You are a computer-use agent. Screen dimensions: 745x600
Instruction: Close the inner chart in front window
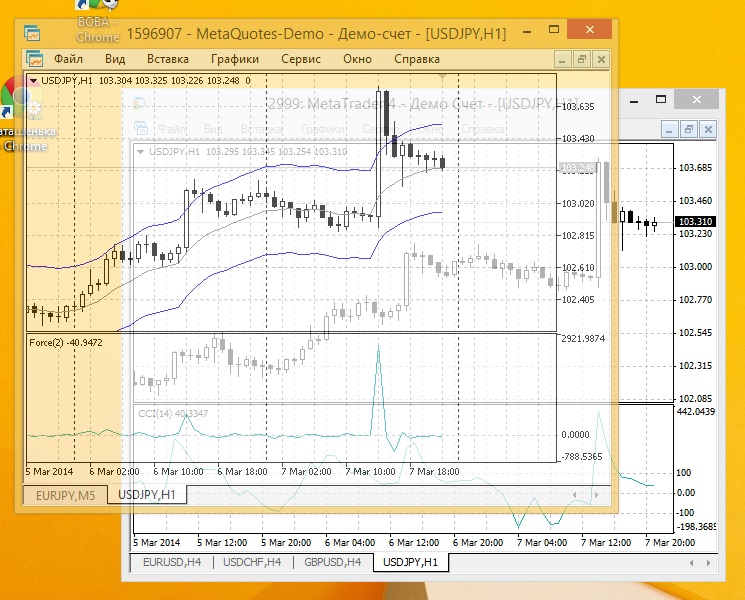click(x=601, y=60)
